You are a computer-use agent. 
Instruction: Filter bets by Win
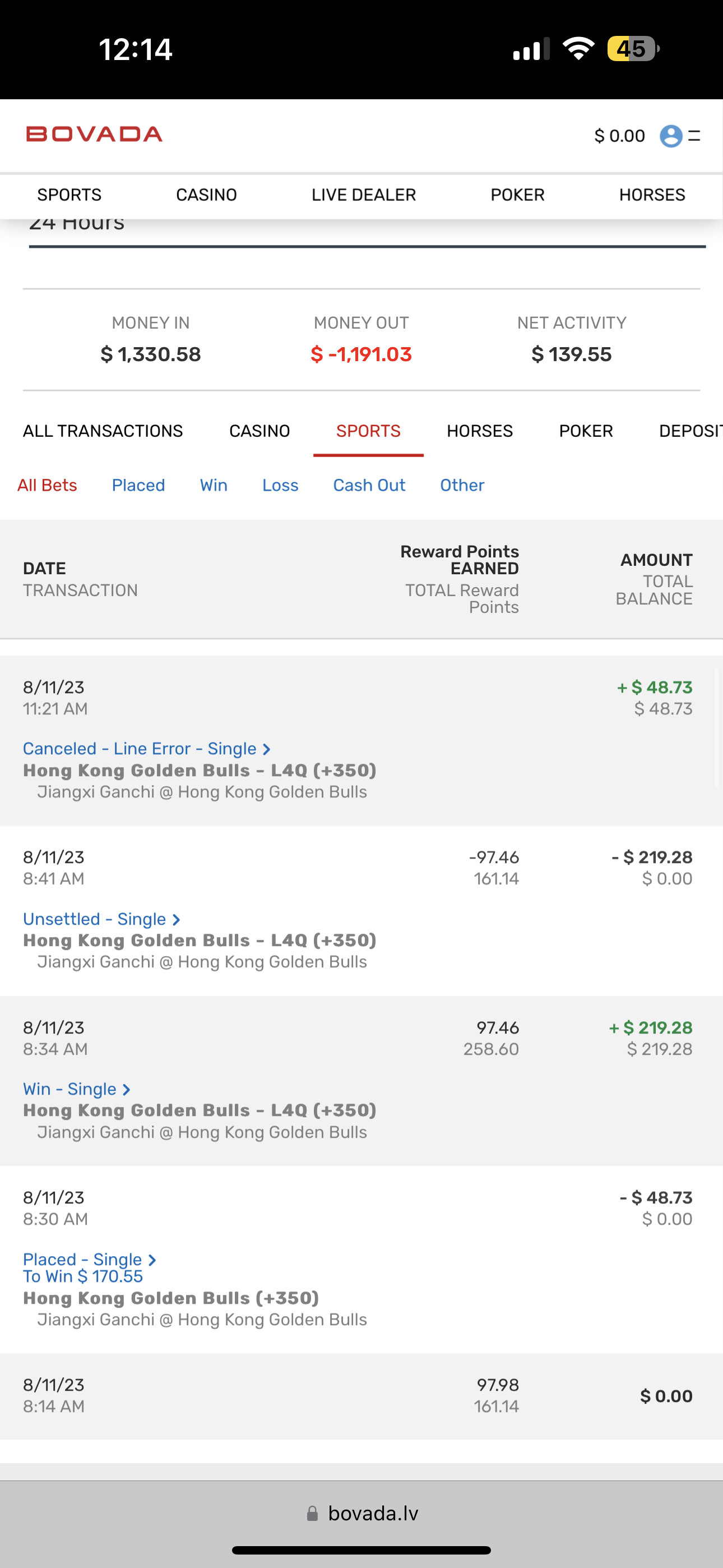coord(214,485)
